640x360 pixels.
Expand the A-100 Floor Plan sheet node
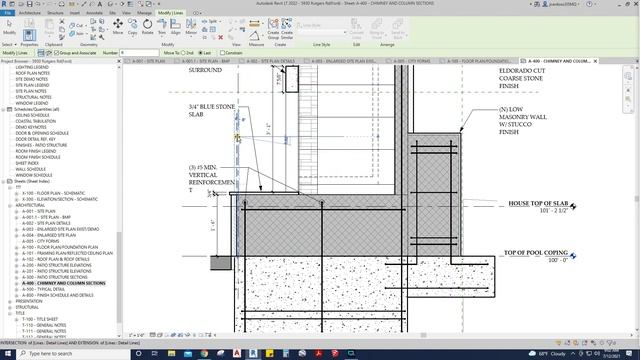[x=17, y=247]
